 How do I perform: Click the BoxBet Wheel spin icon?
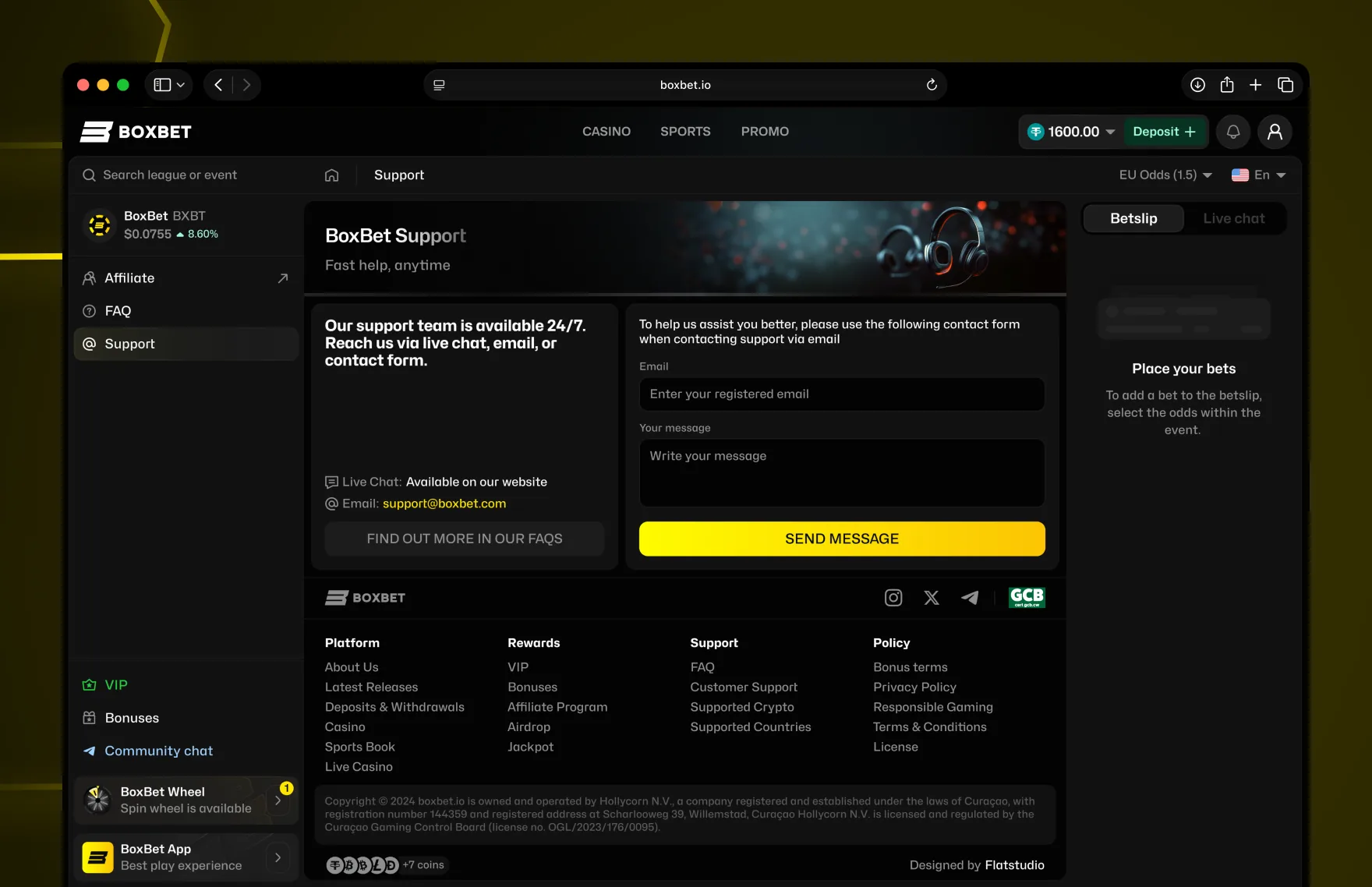point(97,800)
